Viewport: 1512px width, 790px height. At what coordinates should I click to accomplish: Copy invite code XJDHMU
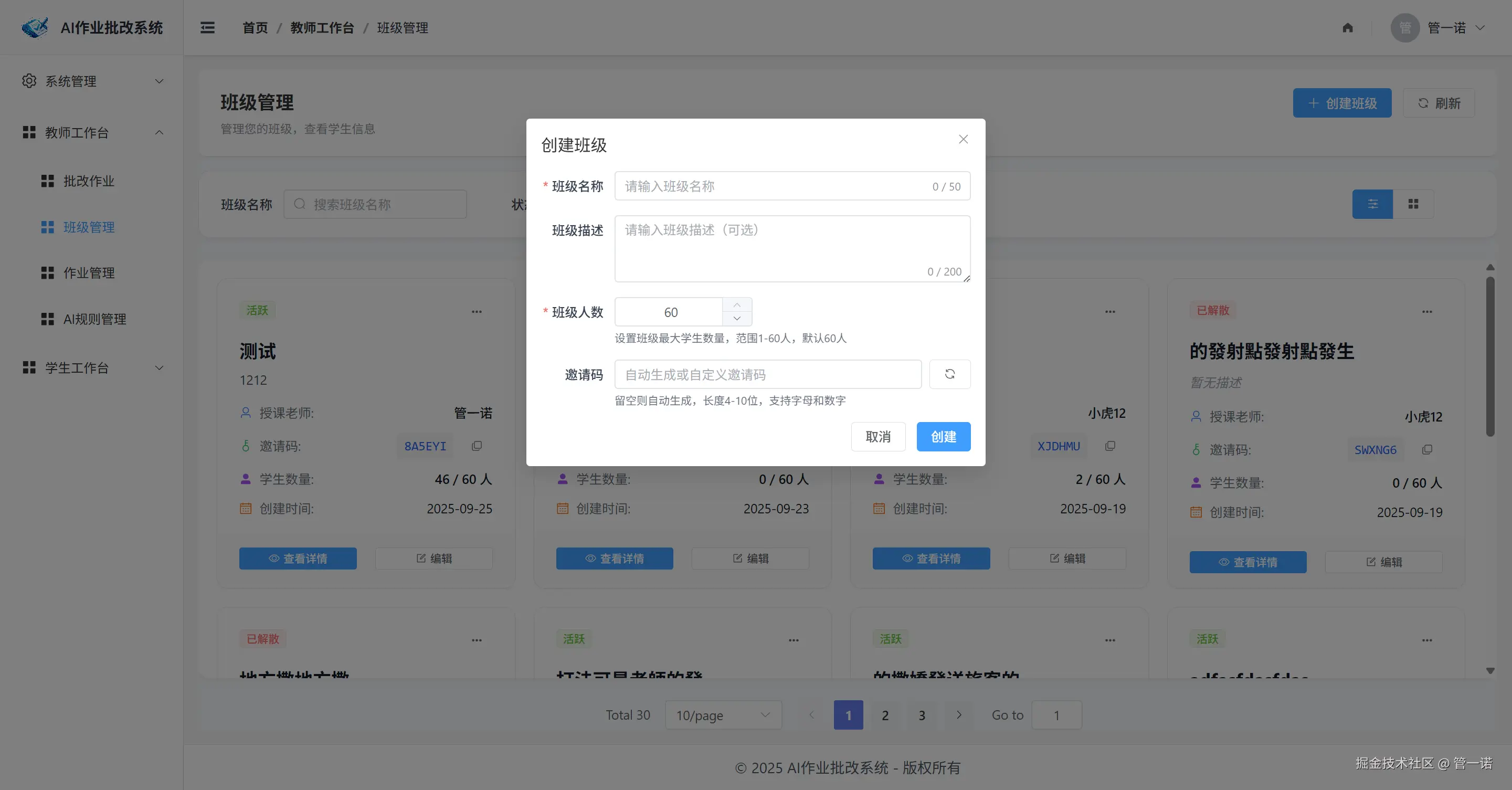pos(1110,446)
